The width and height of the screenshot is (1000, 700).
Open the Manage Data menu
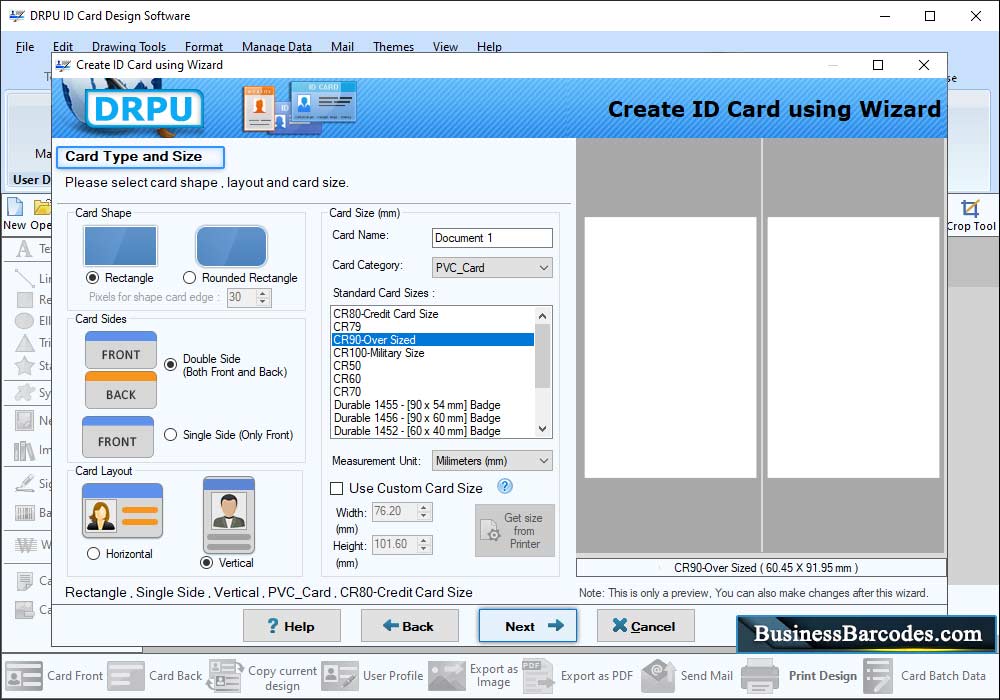click(277, 47)
